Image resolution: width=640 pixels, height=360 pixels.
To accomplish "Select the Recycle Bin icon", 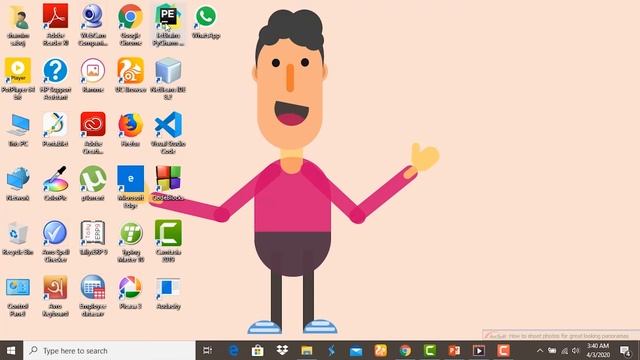I will pyautogui.click(x=18, y=233).
